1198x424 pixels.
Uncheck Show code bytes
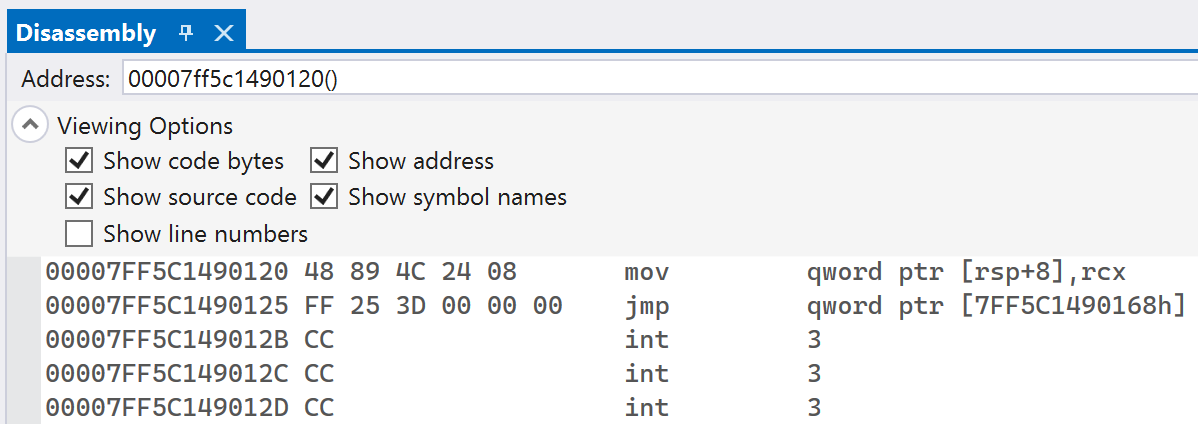click(x=79, y=161)
